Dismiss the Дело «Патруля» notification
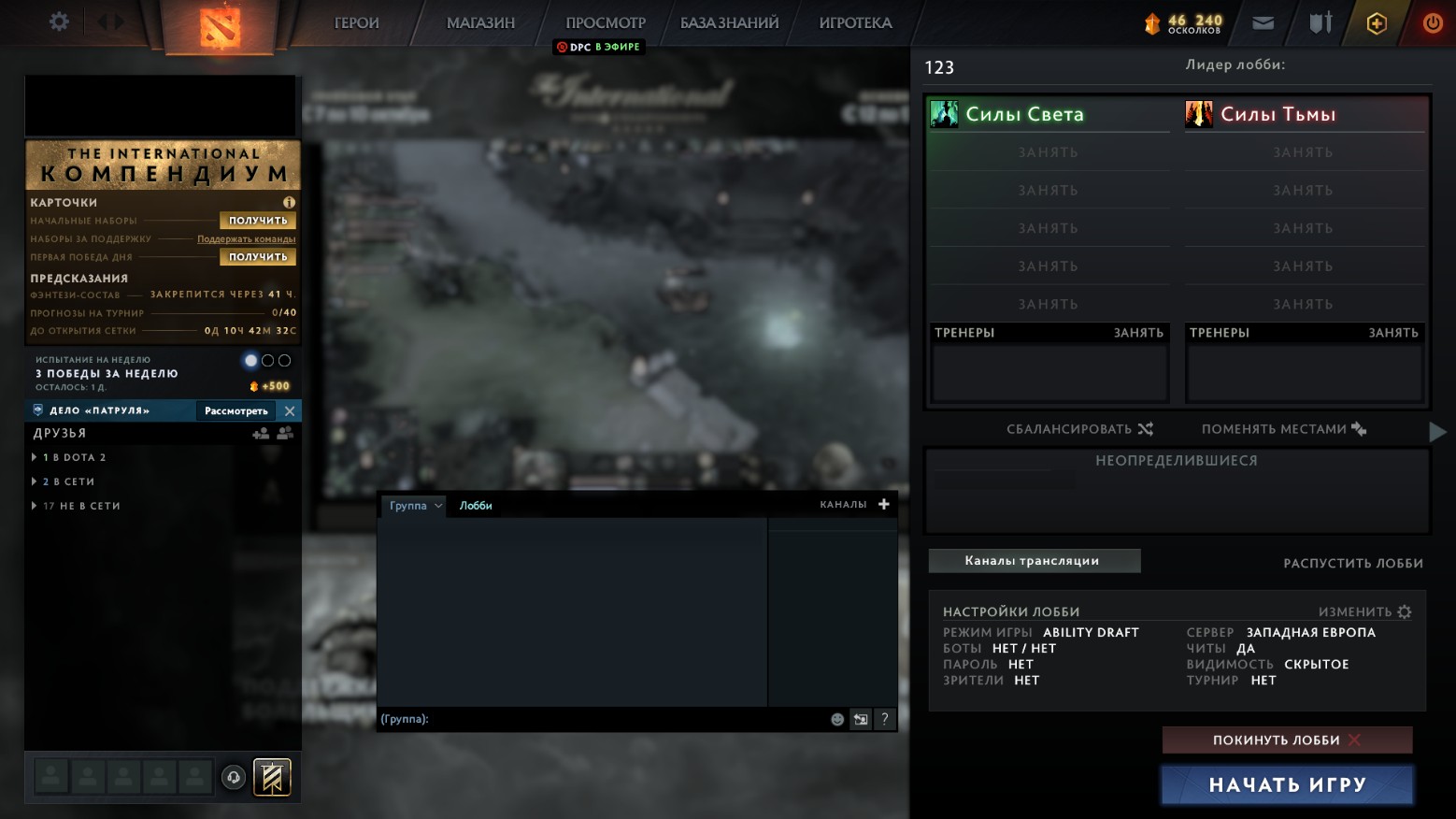Viewport: 1456px width, 819px height. click(x=290, y=410)
